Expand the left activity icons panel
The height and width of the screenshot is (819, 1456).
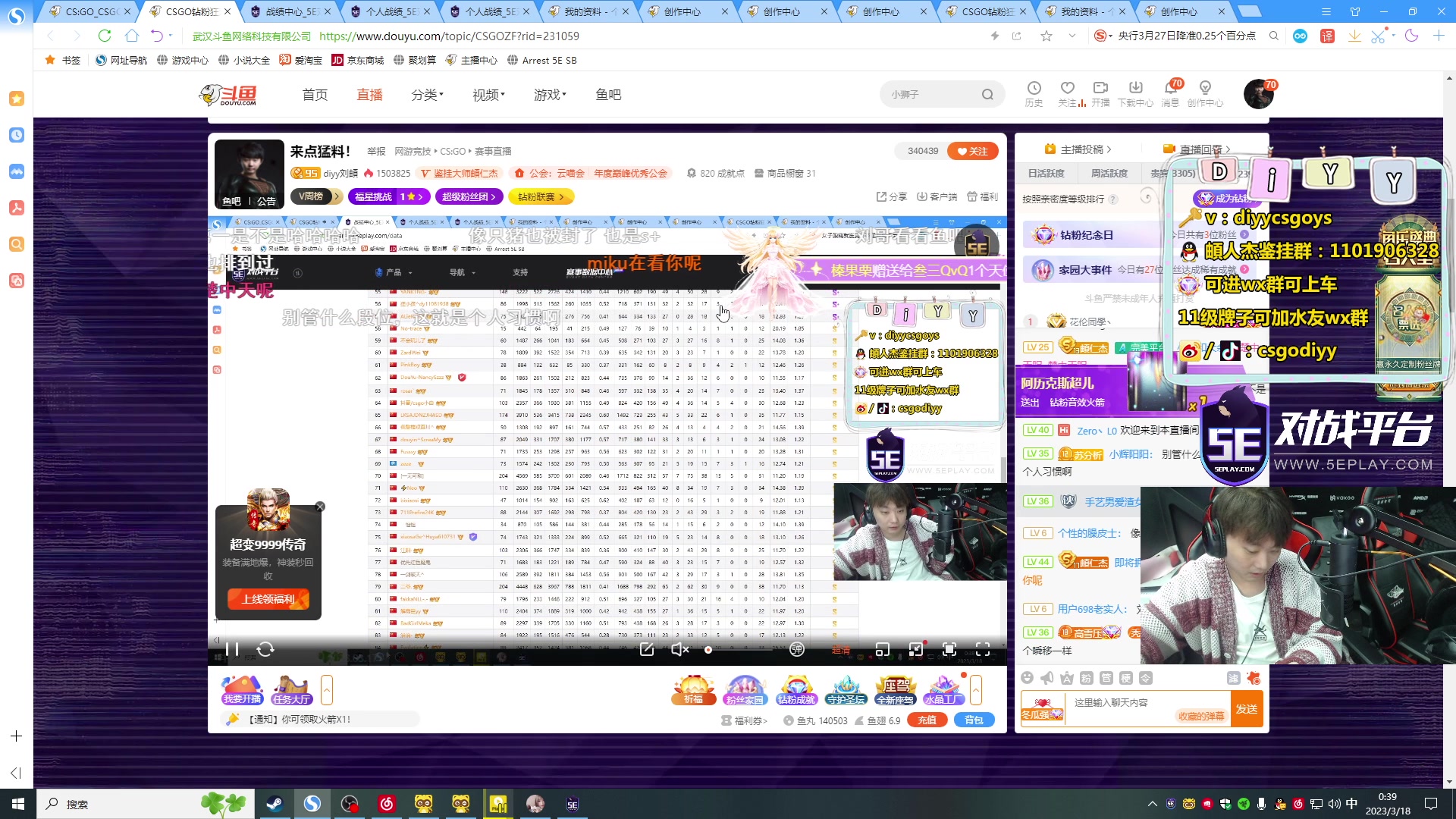(327, 690)
